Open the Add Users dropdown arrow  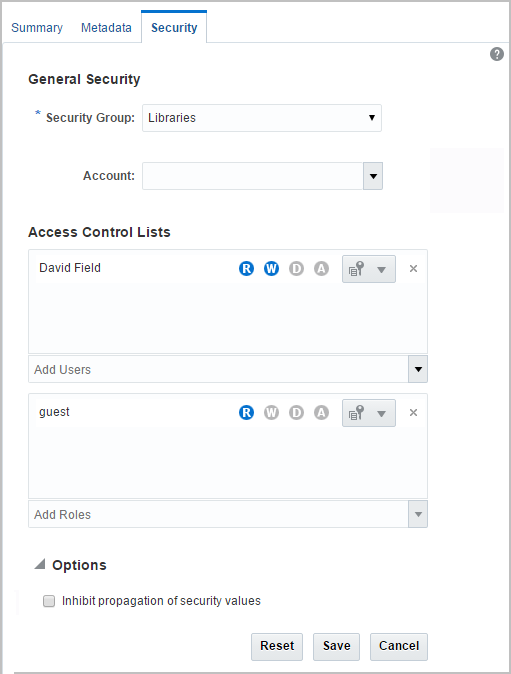coord(418,369)
